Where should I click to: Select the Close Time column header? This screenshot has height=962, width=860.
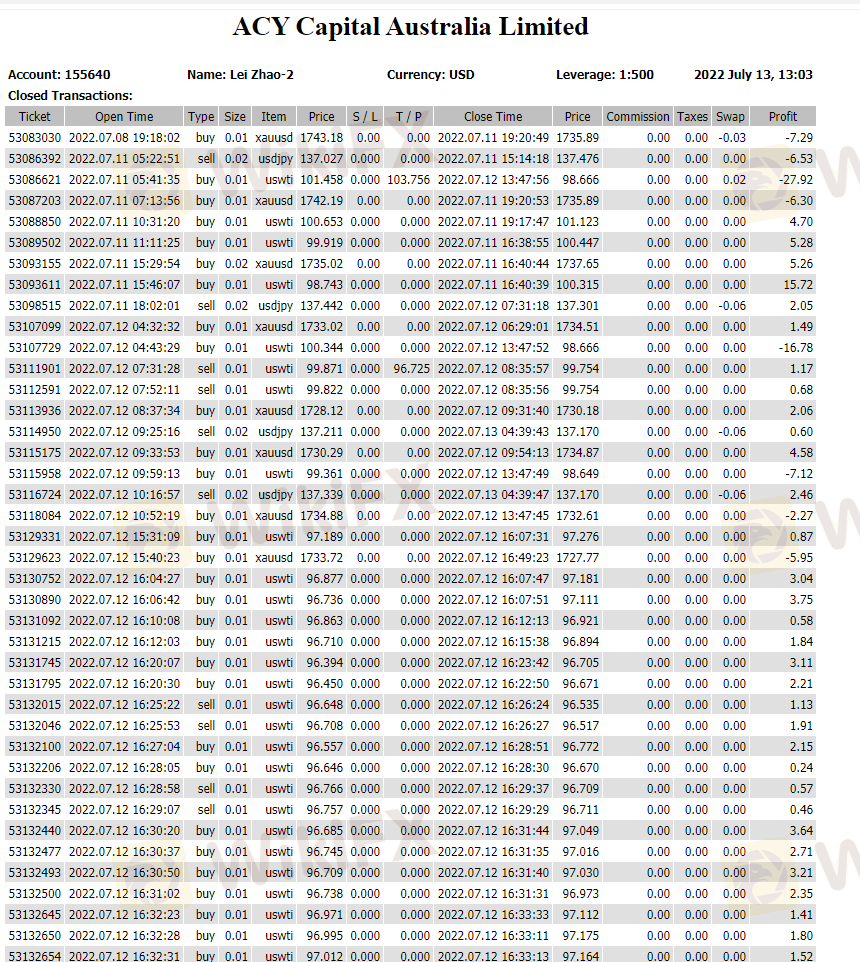493,117
